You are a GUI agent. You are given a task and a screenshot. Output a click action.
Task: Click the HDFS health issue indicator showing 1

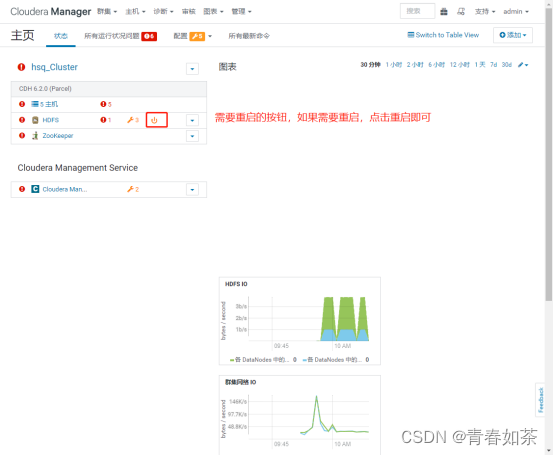[105, 120]
